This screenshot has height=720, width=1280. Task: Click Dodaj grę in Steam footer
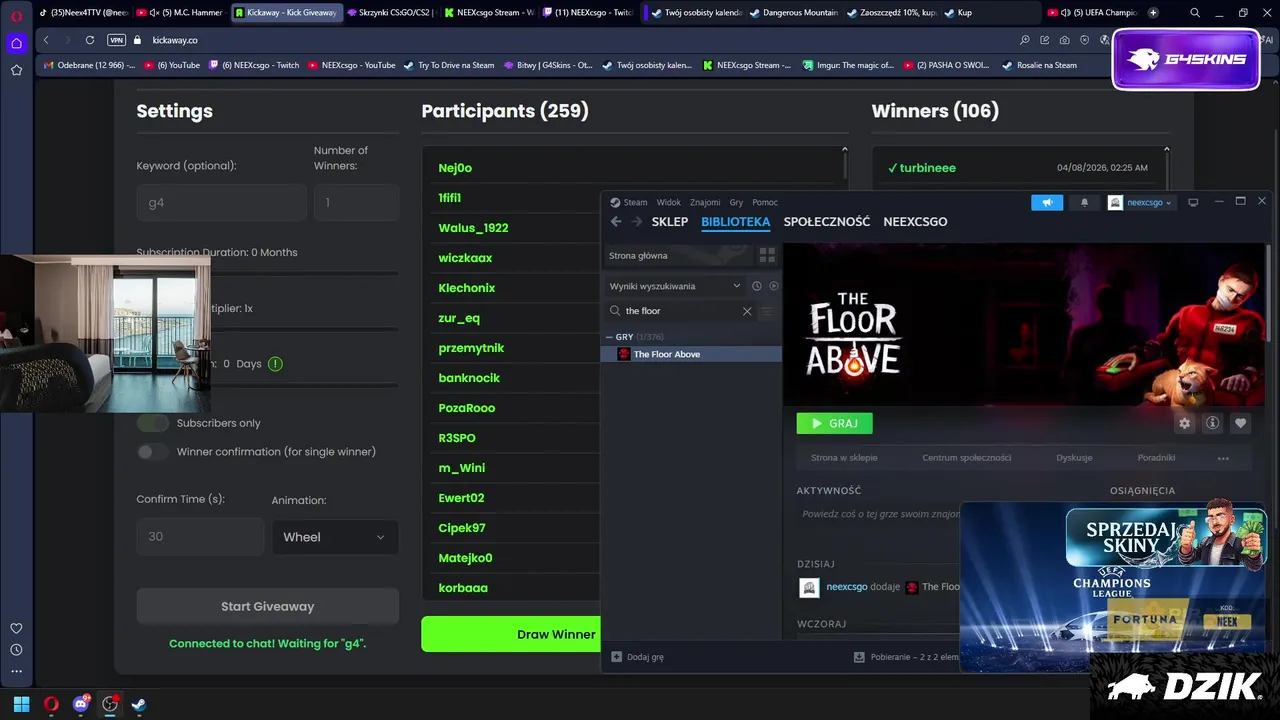coord(638,657)
